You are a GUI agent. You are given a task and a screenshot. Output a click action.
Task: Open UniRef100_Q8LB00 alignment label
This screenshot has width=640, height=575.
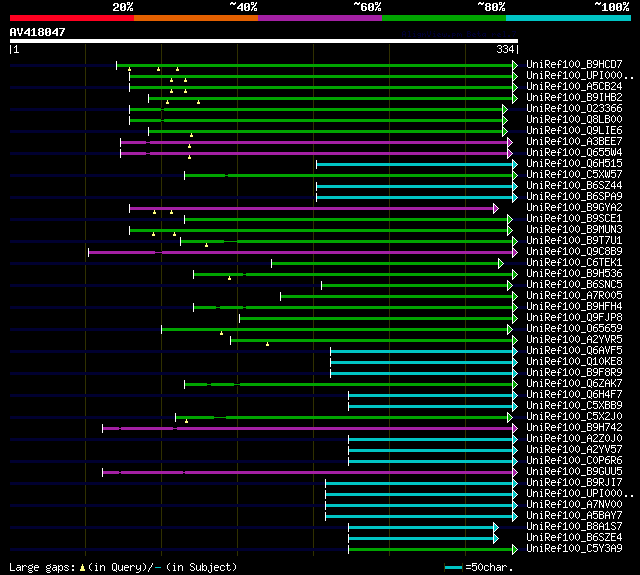[574, 120]
